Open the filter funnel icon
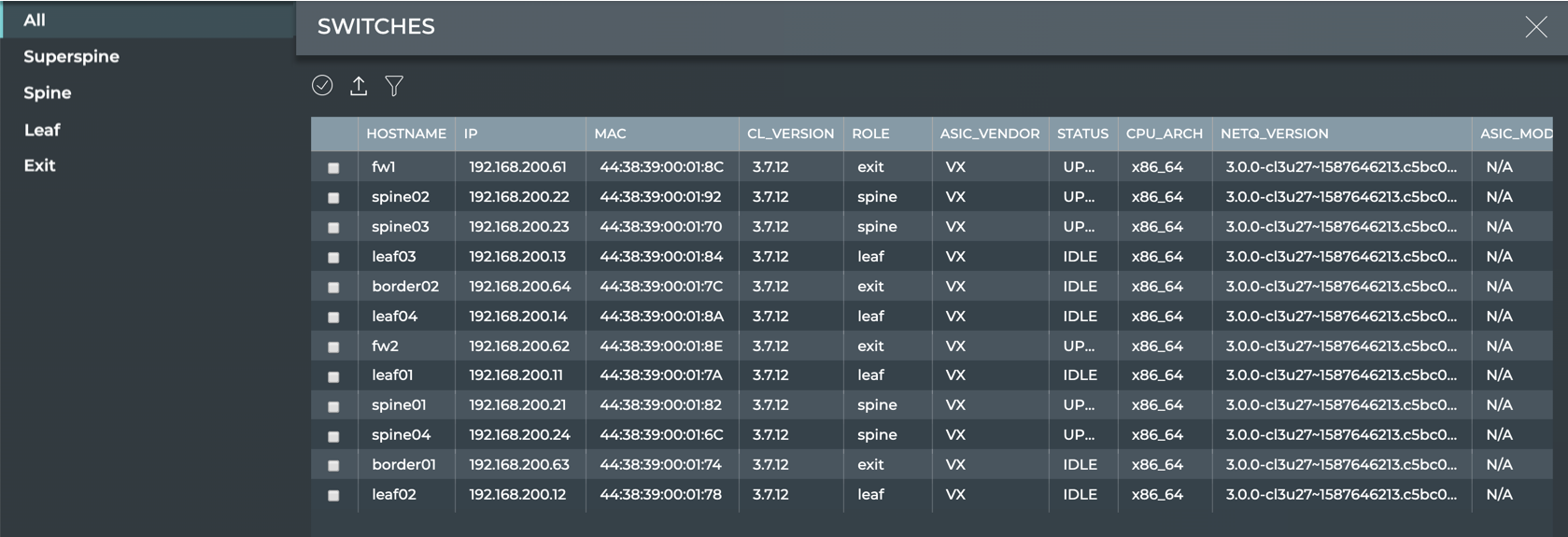The width and height of the screenshot is (1568, 537). [394, 86]
